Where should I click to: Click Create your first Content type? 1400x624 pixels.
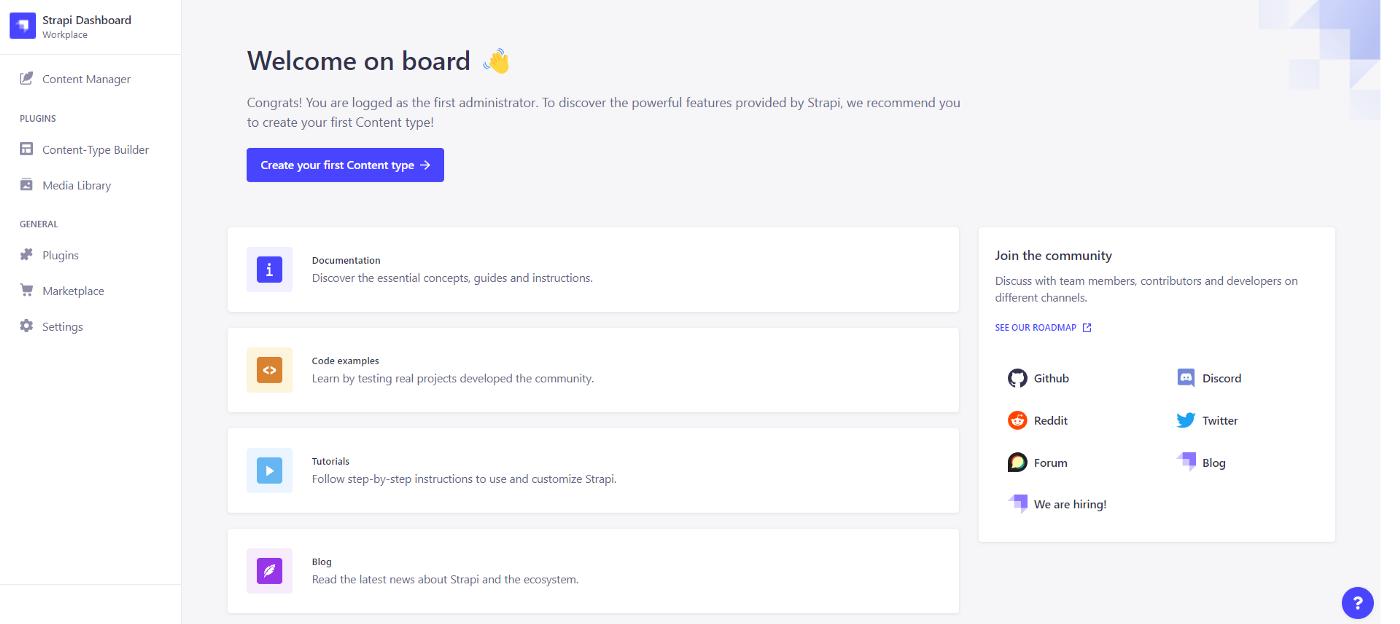point(345,165)
